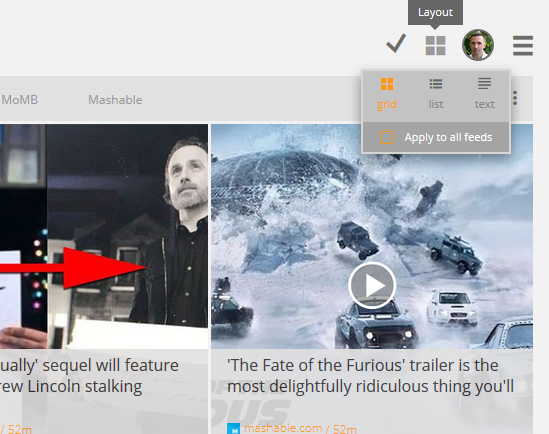Select the grid layout option
This screenshot has height=434, width=549.
(387, 94)
